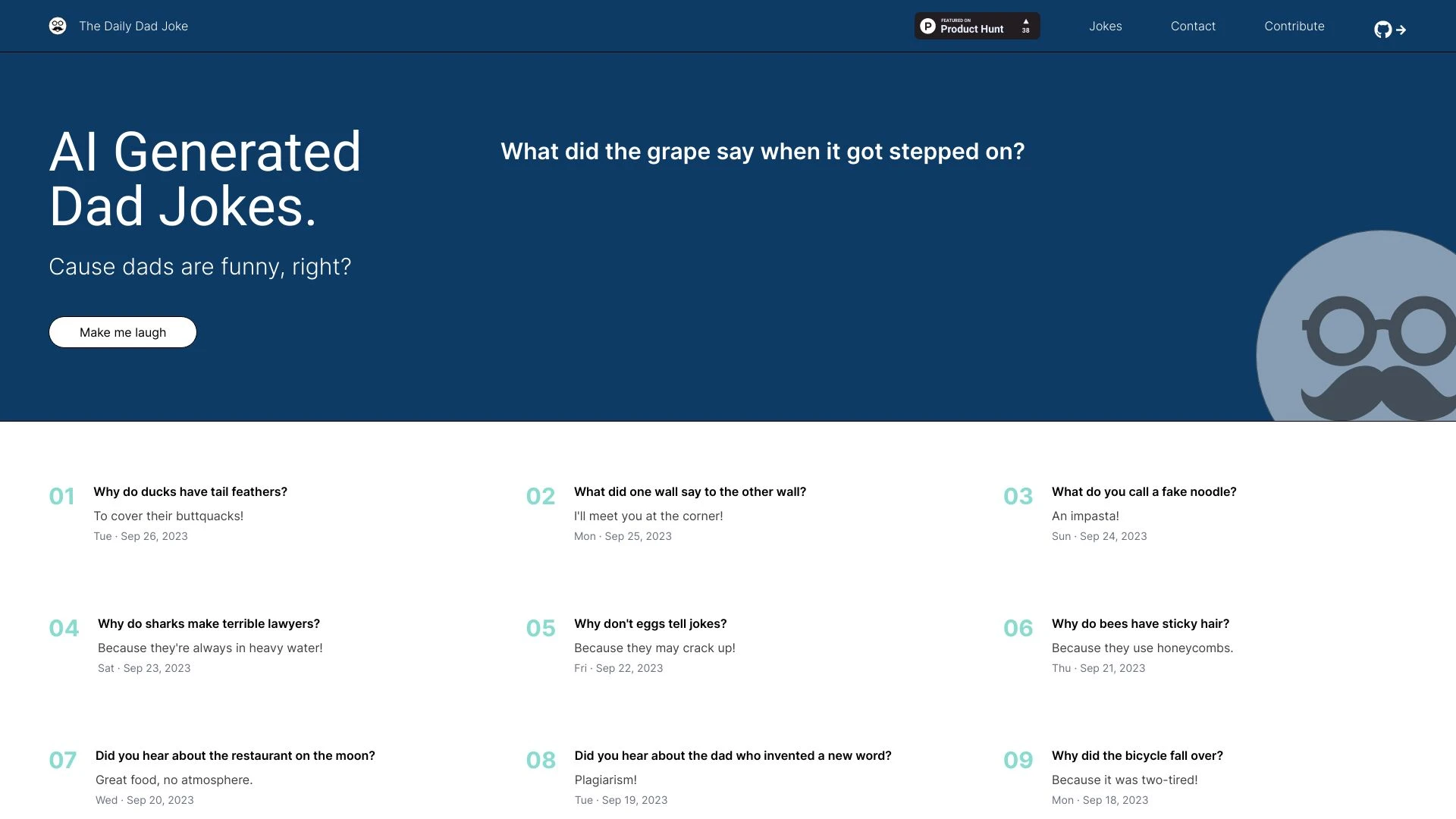1456x819 pixels.
Task: Open the wall joke under number 02
Action: click(689, 491)
